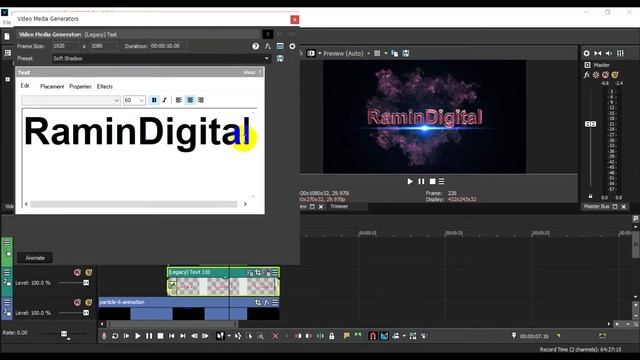Stop the video preview
The height and width of the screenshot is (360, 640).
[x=432, y=181]
